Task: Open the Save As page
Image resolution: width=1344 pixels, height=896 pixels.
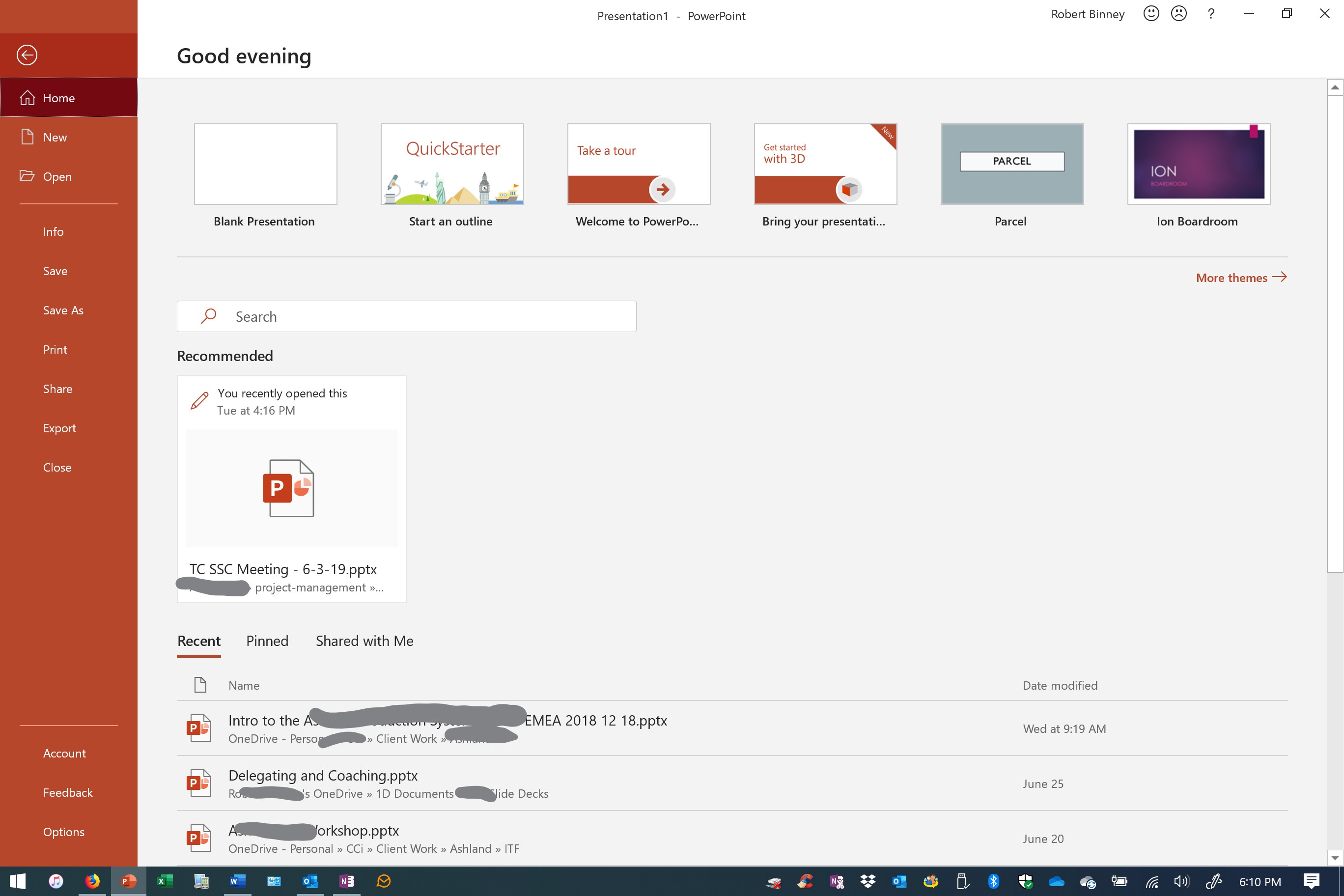Action: coord(63,310)
